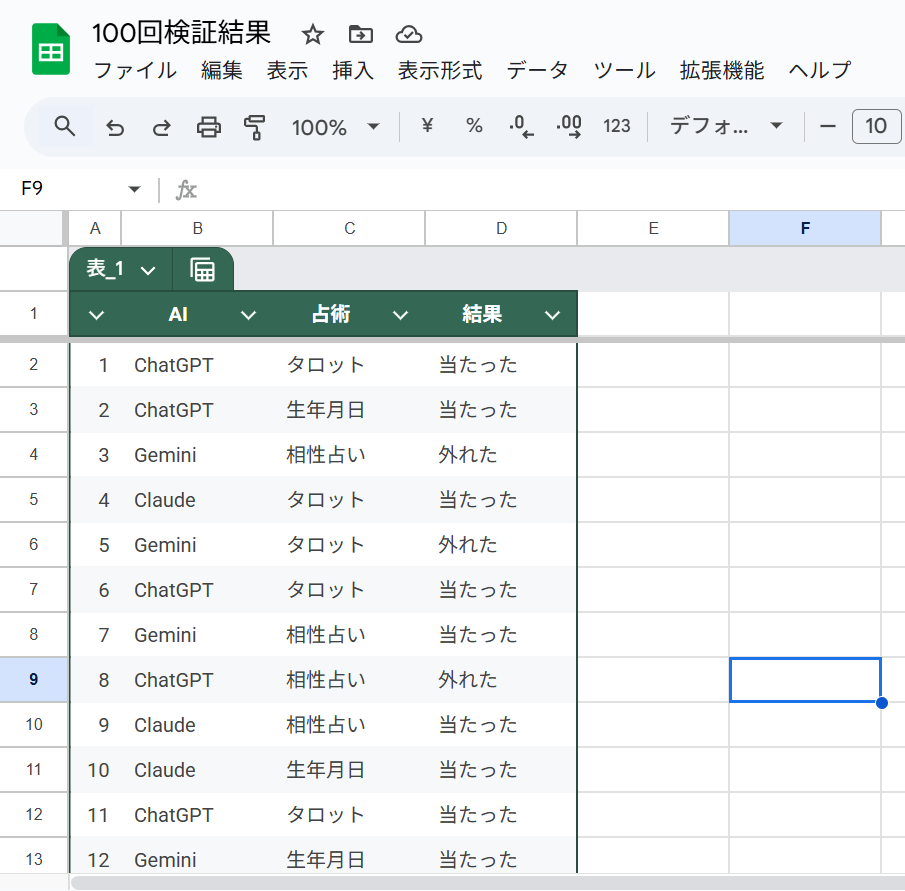Redo the last action
This screenshot has width=905, height=891.
160,126
